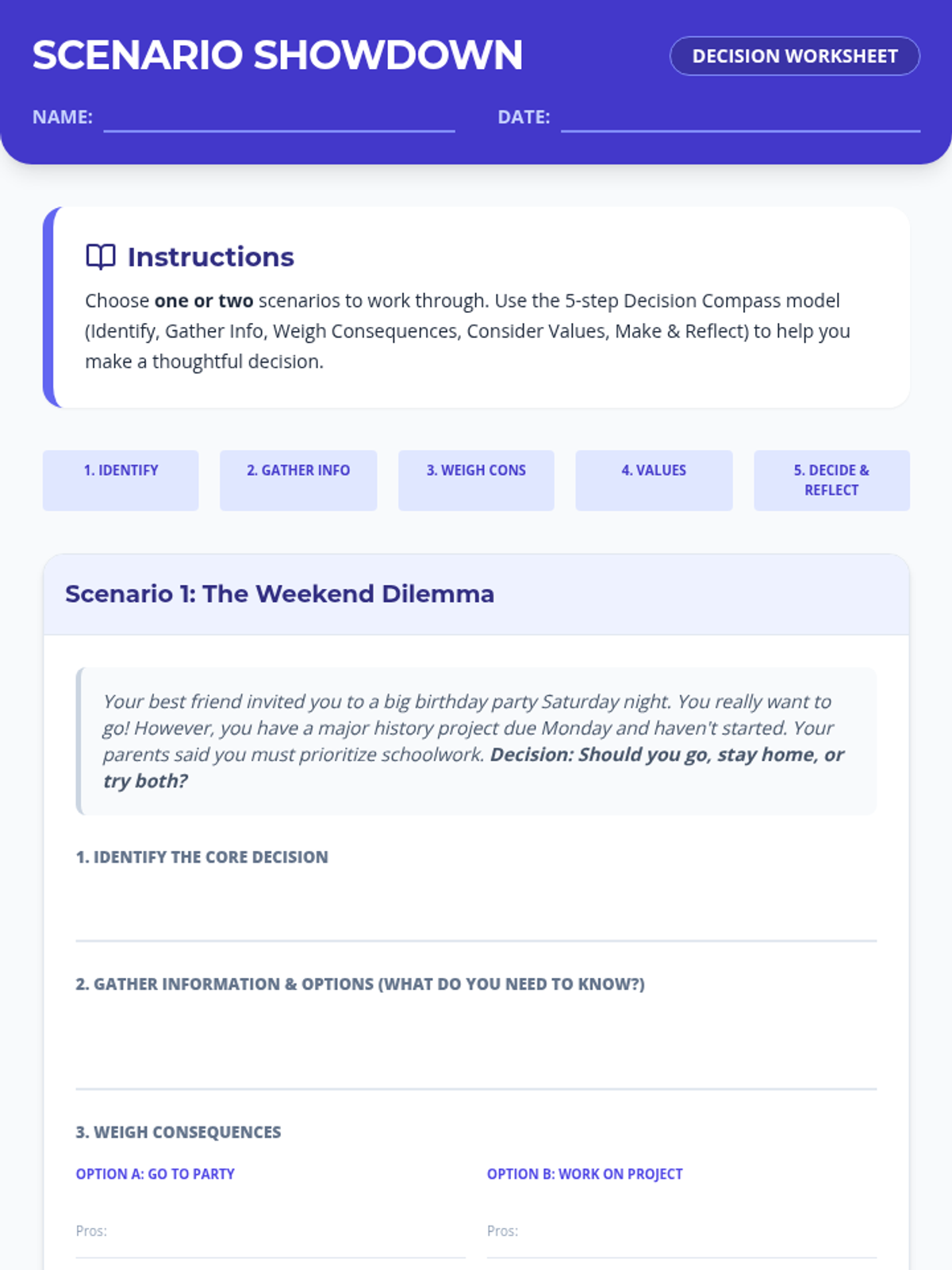
Task: Click the Name input line
Action: pyautogui.click(x=278, y=119)
